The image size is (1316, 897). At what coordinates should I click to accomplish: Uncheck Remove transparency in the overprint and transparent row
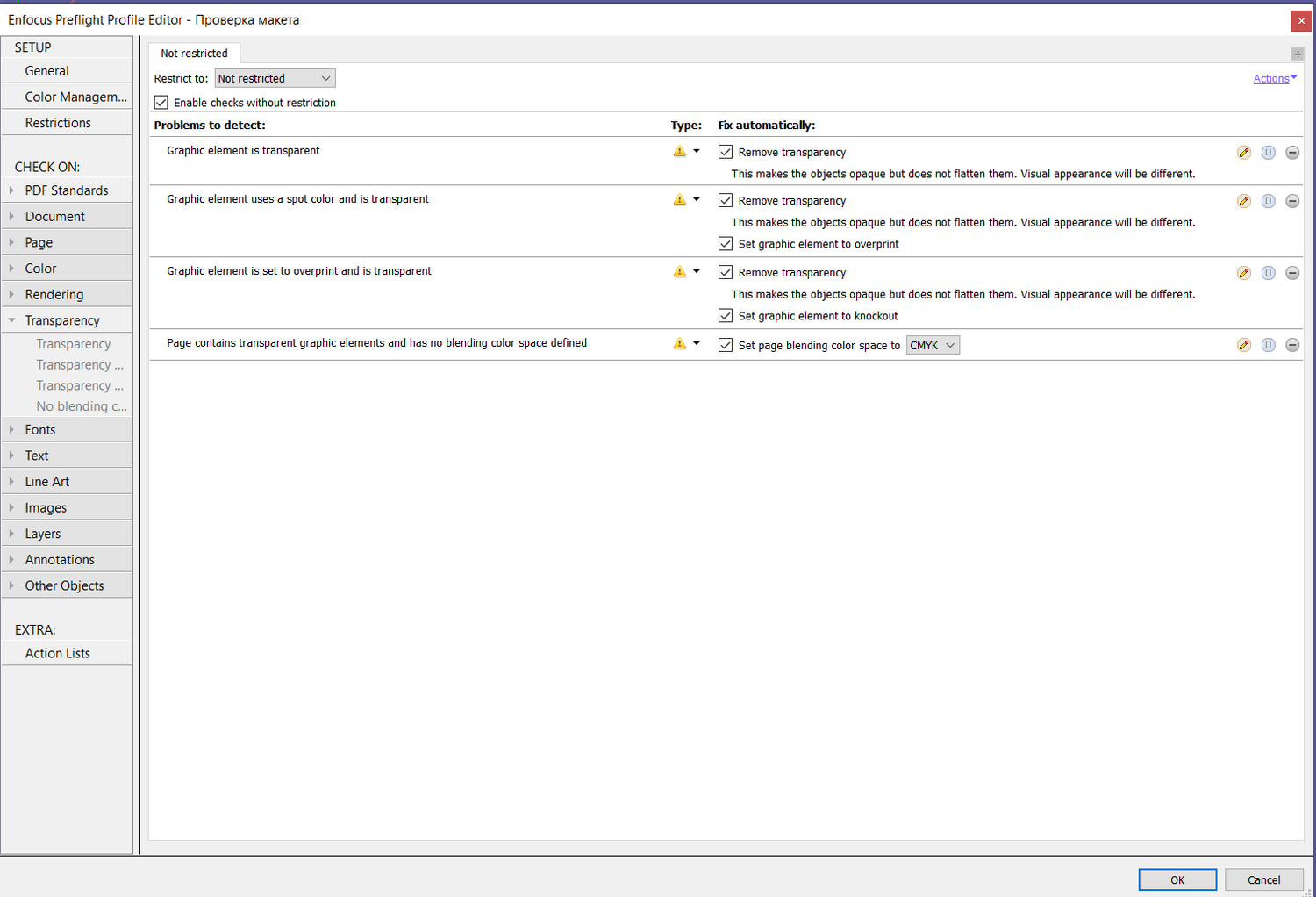pos(726,272)
